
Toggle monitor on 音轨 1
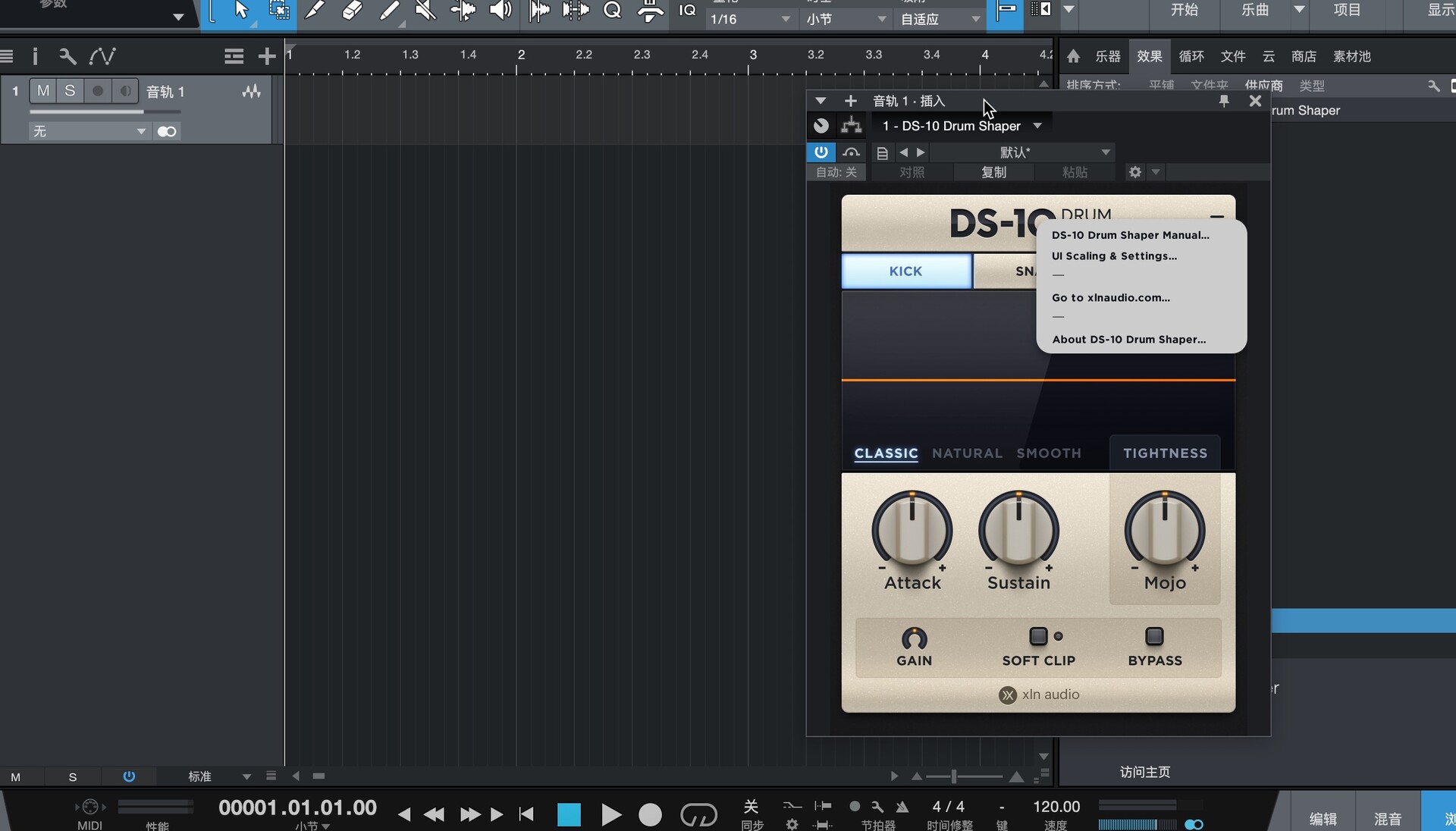125,91
